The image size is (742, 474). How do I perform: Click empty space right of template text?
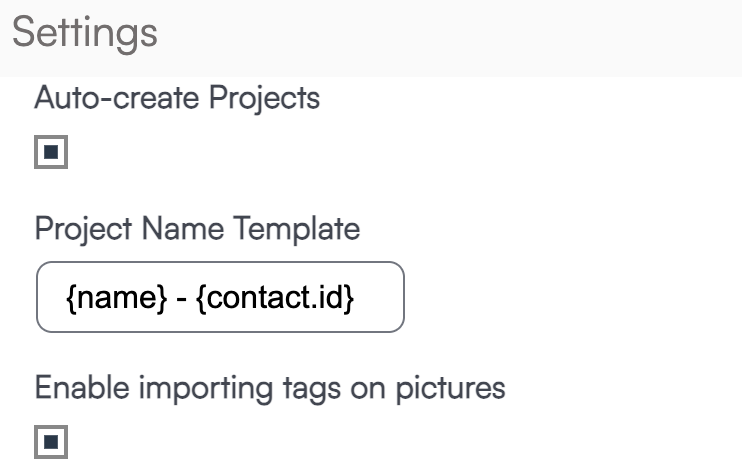click(x=378, y=298)
